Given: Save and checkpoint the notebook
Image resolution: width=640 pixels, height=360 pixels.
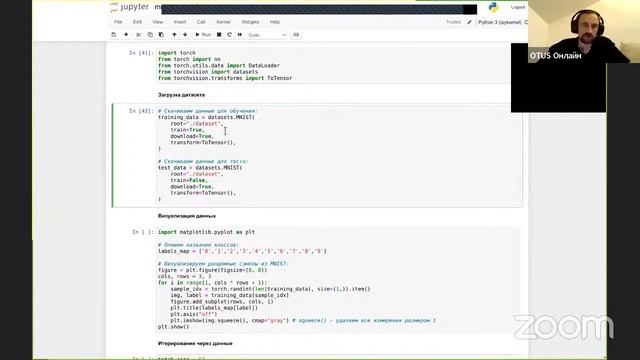Looking at the screenshot, I should (114, 35).
